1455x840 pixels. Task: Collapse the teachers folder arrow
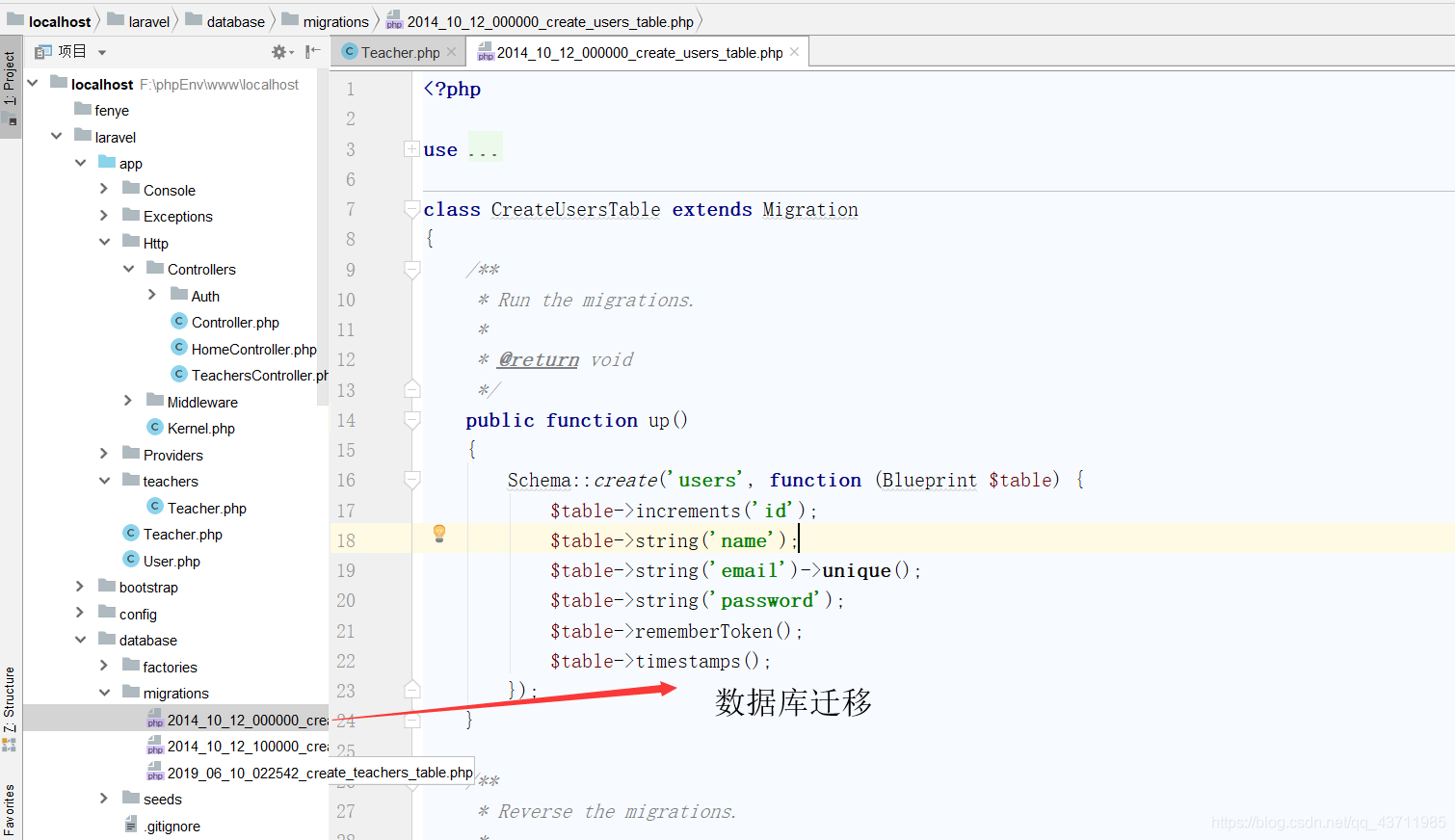(x=105, y=481)
